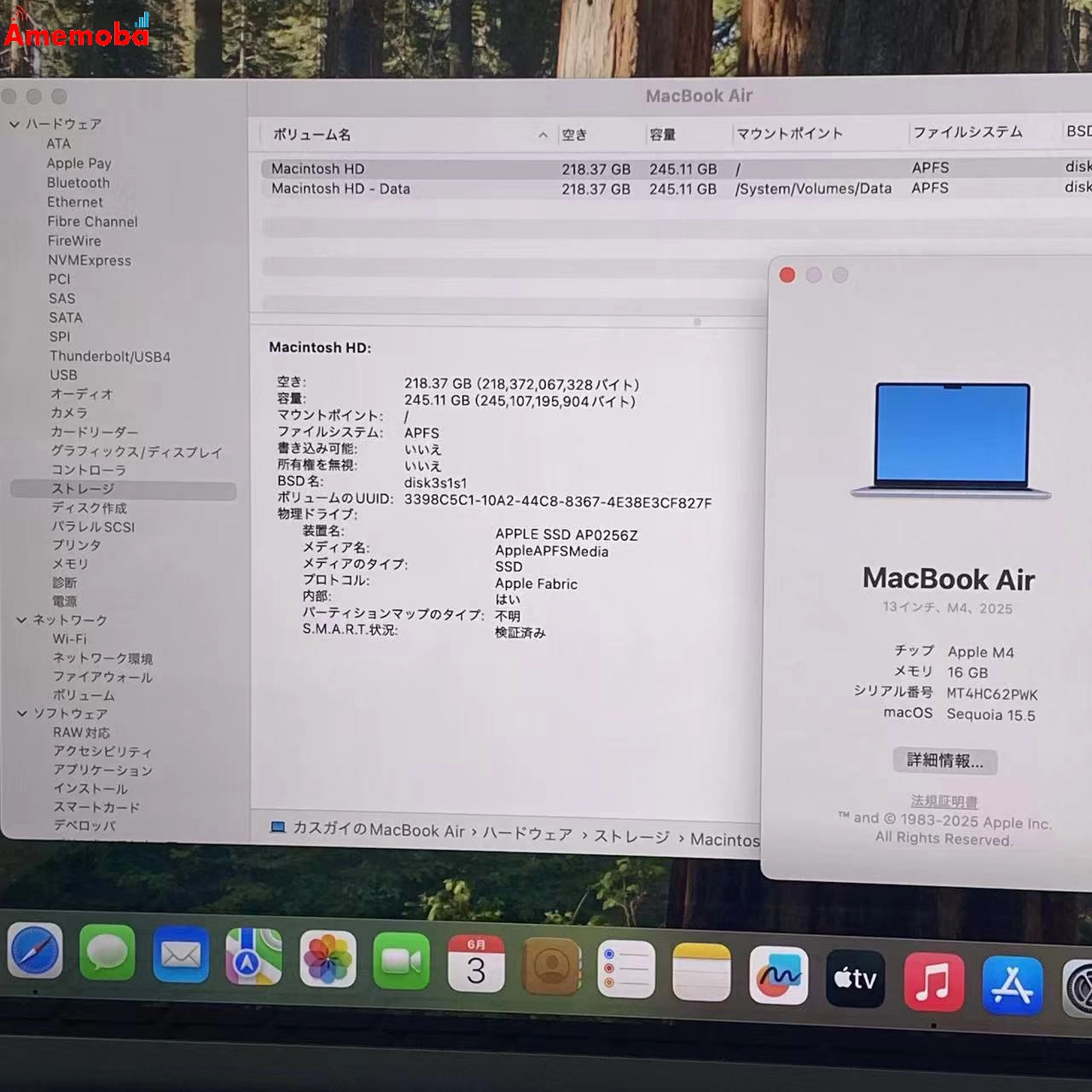Open Photos from the Dock
Viewport: 1092px width, 1092px height.
[x=328, y=959]
